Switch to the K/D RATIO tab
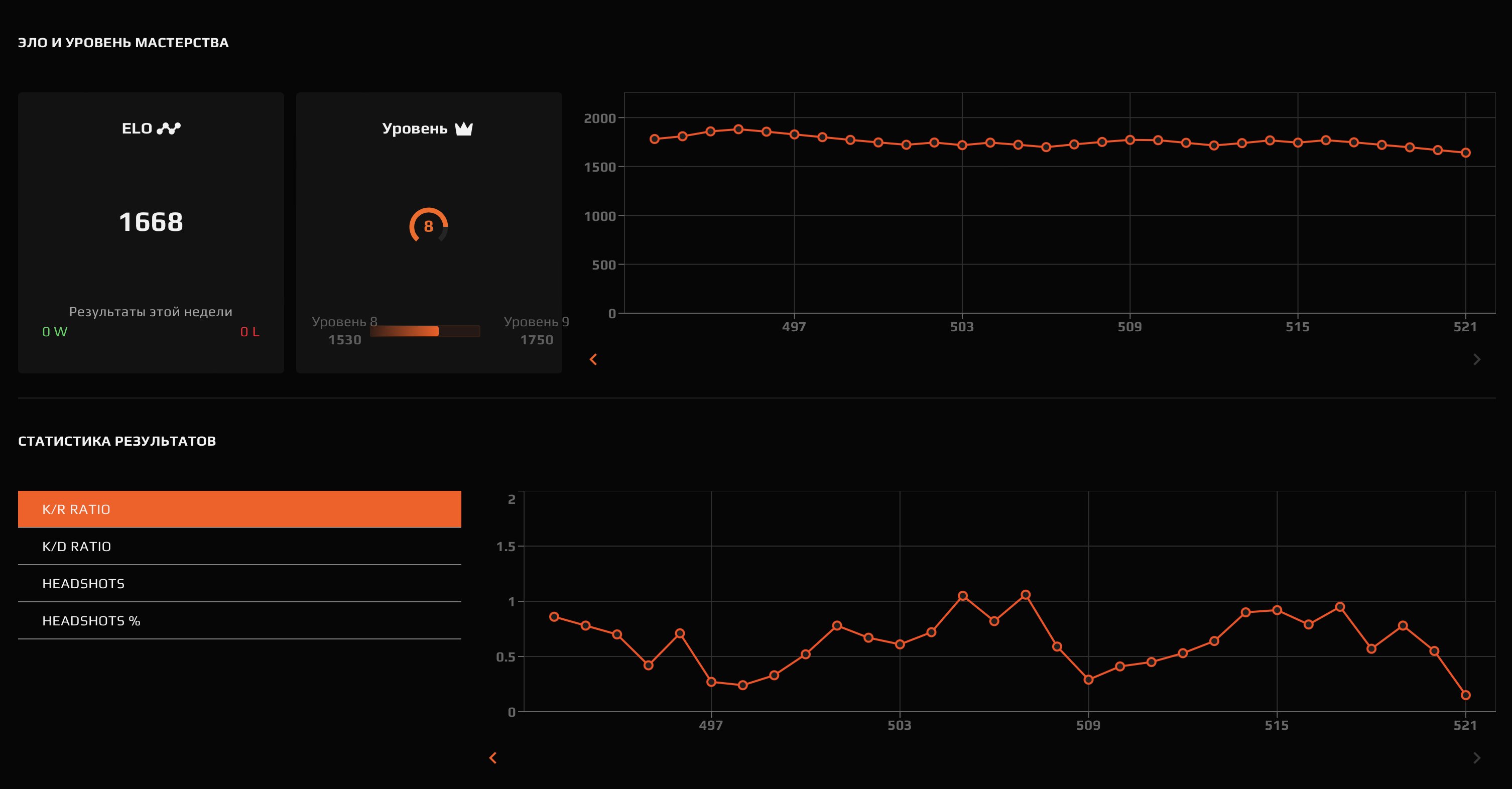The width and height of the screenshot is (1512, 789). click(x=240, y=546)
